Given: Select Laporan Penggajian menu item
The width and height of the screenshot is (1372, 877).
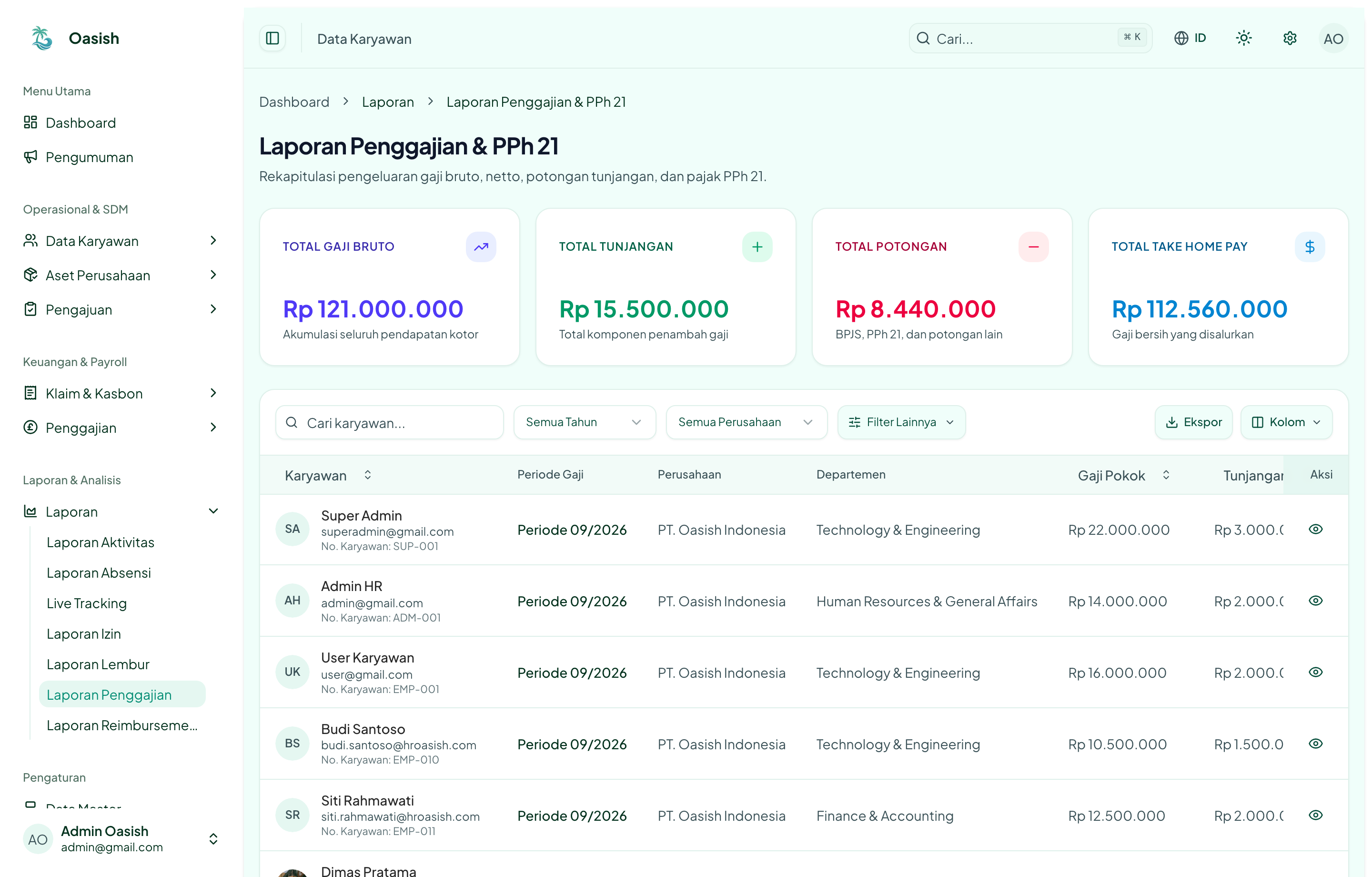Looking at the screenshot, I should 122,694.
